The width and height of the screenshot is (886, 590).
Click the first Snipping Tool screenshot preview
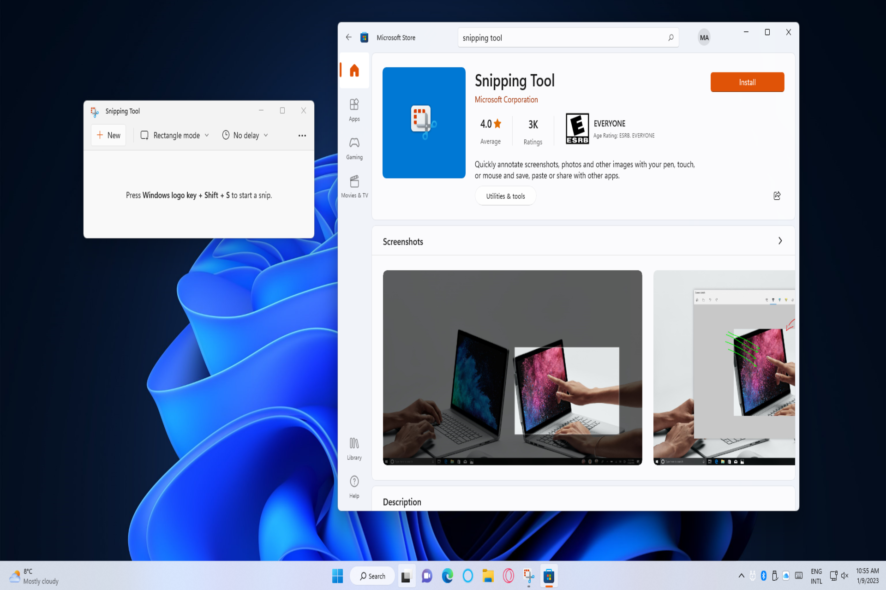click(x=511, y=367)
